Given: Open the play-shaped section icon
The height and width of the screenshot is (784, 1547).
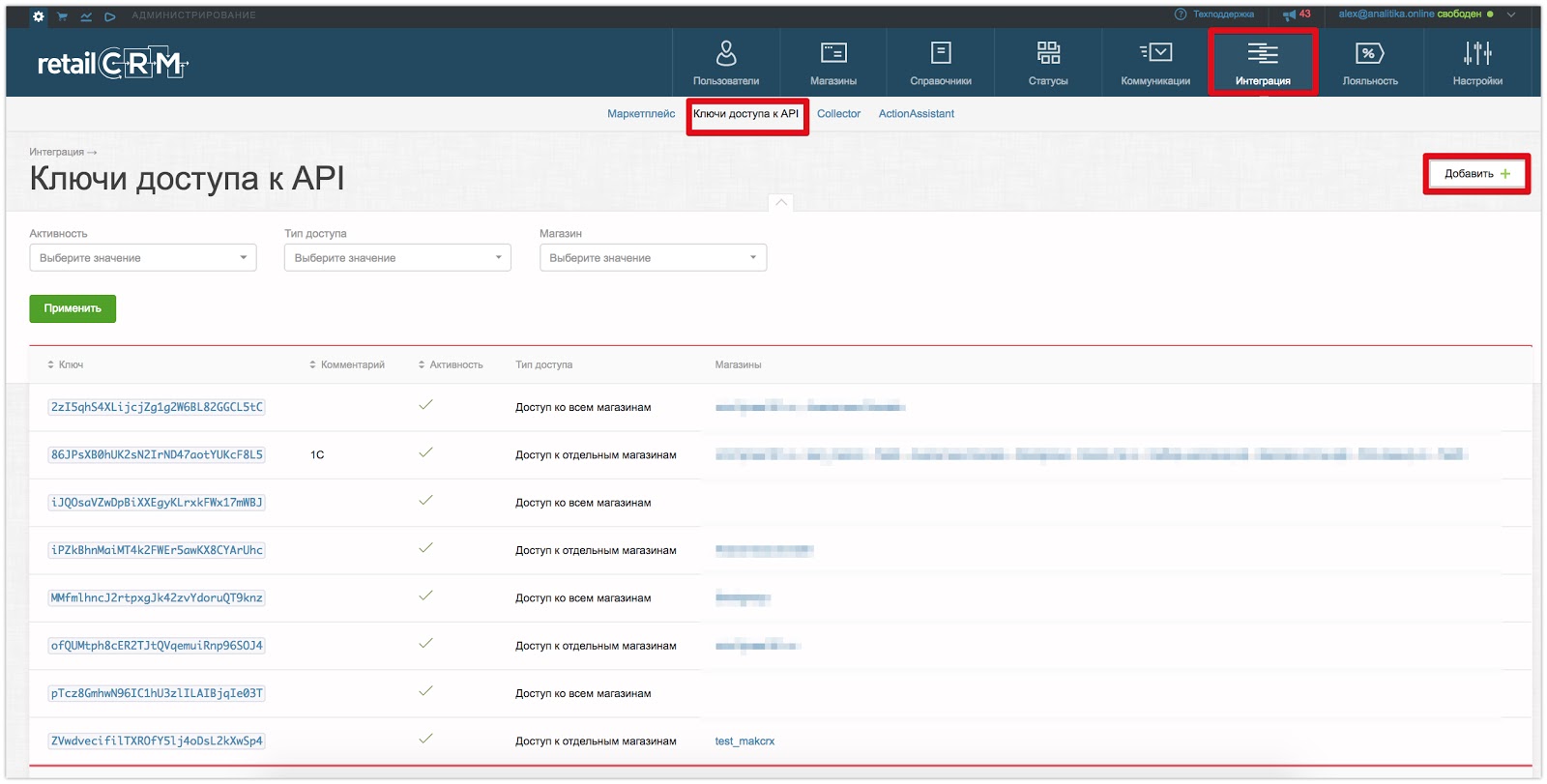Looking at the screenshot, I should point(110,16).
